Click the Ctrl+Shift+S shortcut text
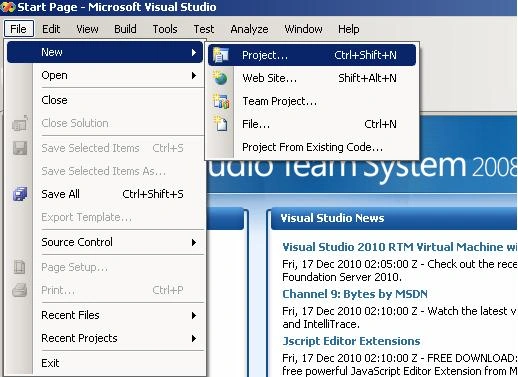 click(x=153, y=194)
